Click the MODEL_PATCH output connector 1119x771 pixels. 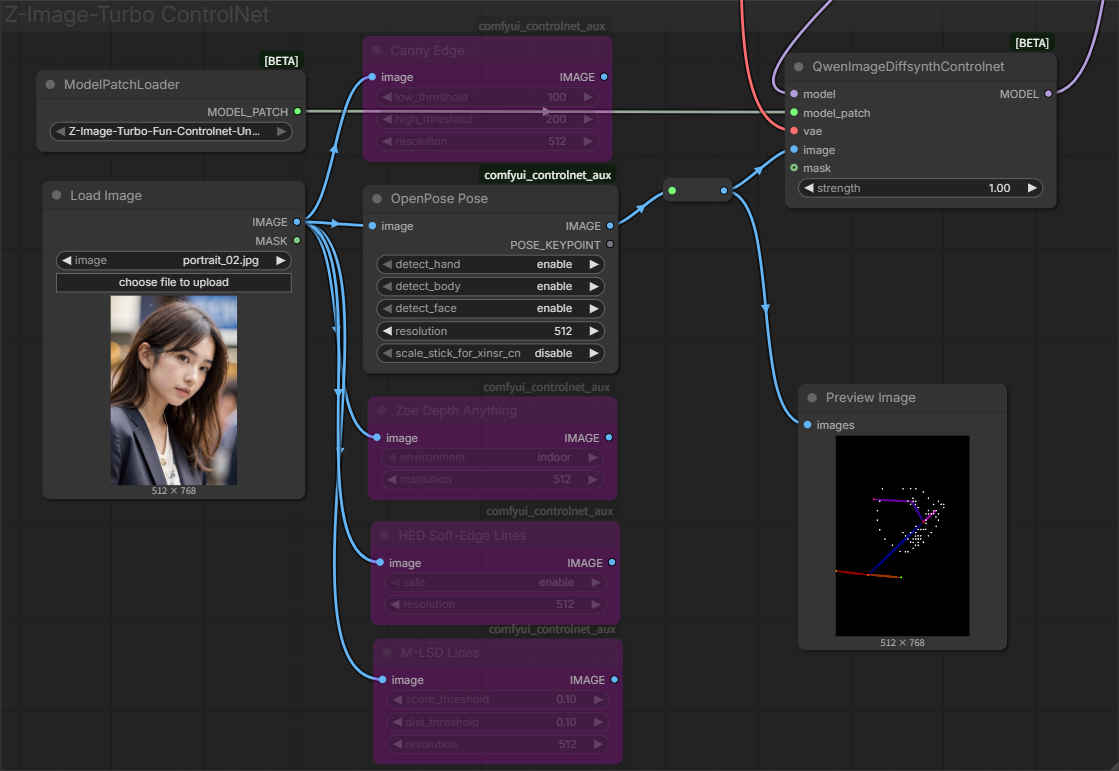click(x=297, y=112)
